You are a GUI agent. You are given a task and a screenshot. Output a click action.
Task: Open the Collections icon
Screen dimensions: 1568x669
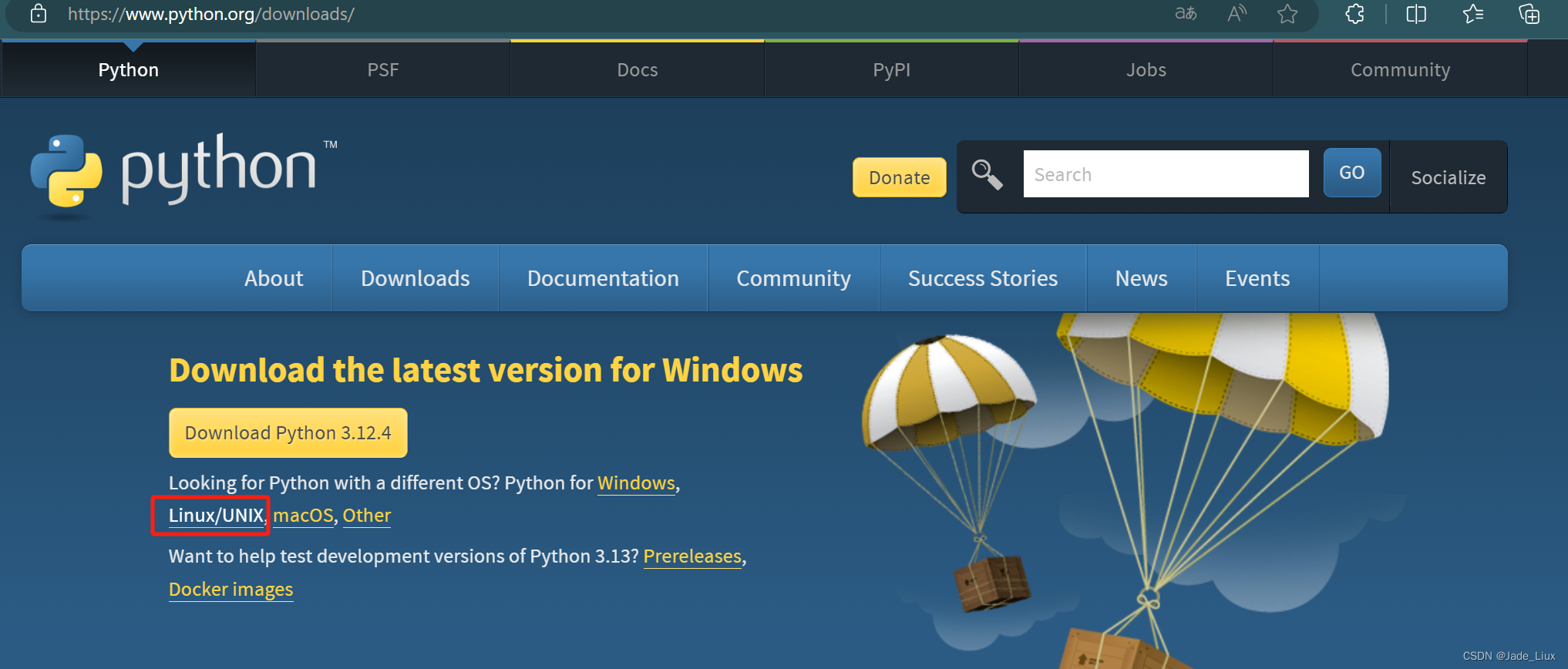[x=1529, y=14]
